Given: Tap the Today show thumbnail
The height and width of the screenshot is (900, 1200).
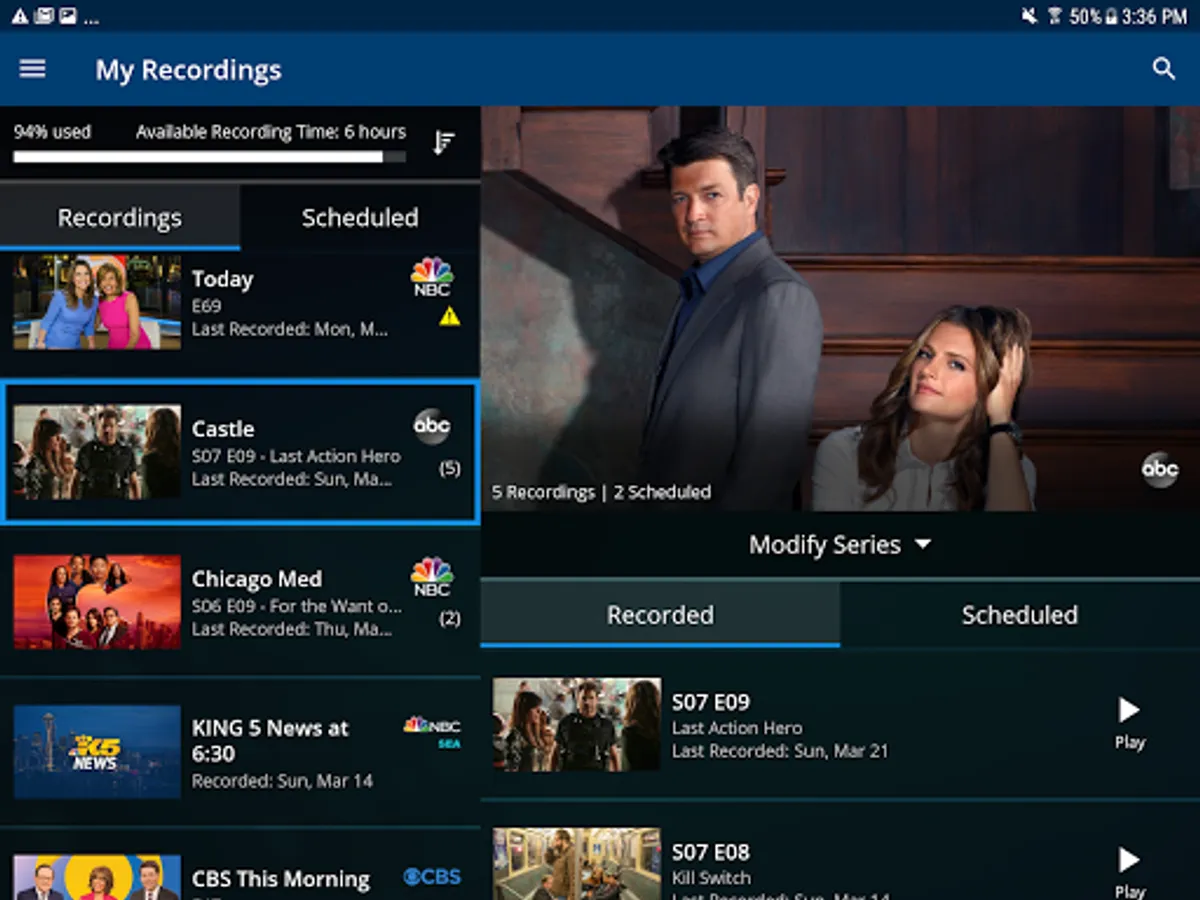Looking at the screenshot, I should coord(97,302).
